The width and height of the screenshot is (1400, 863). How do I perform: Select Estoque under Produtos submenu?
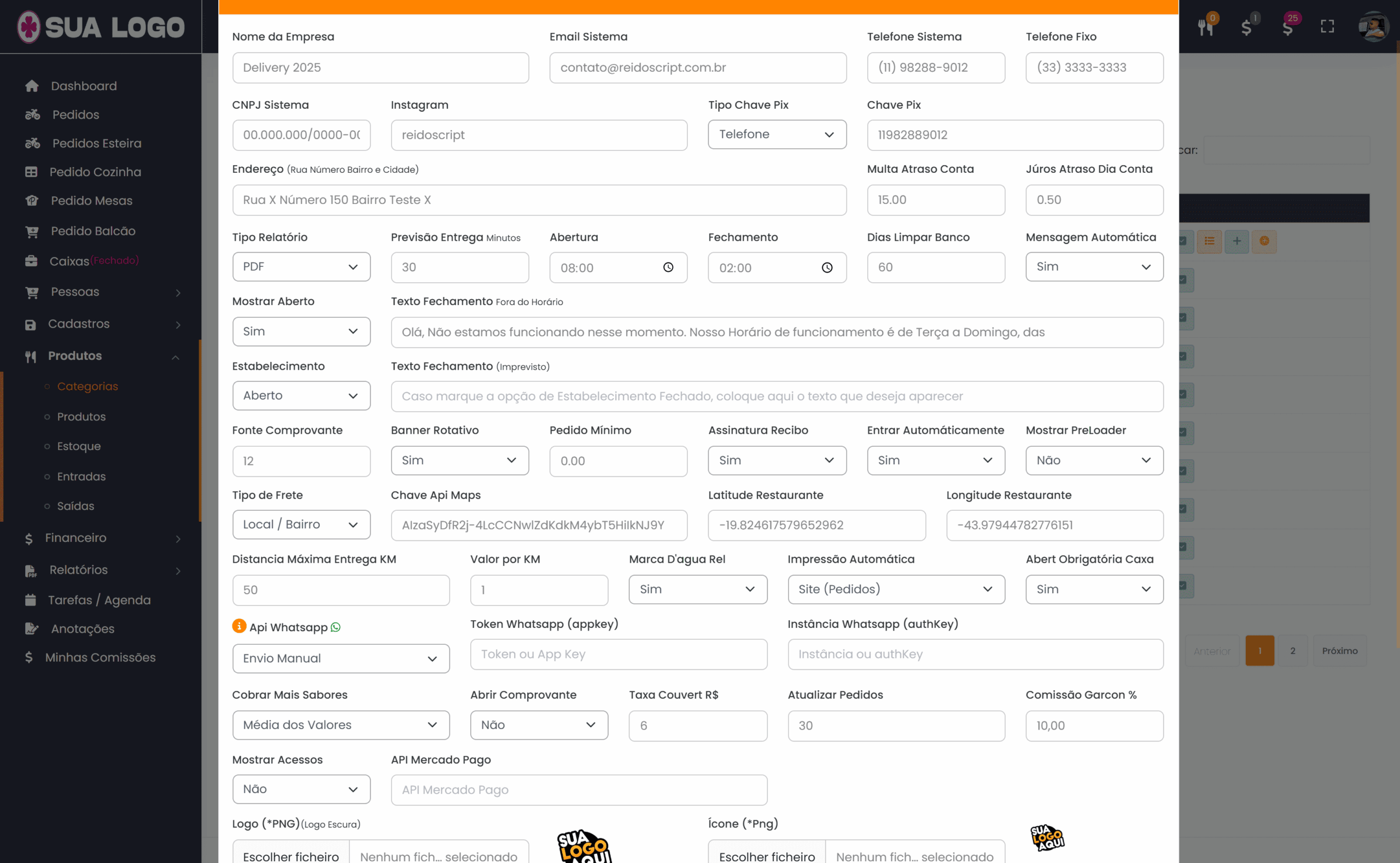[x=79, y=446]
